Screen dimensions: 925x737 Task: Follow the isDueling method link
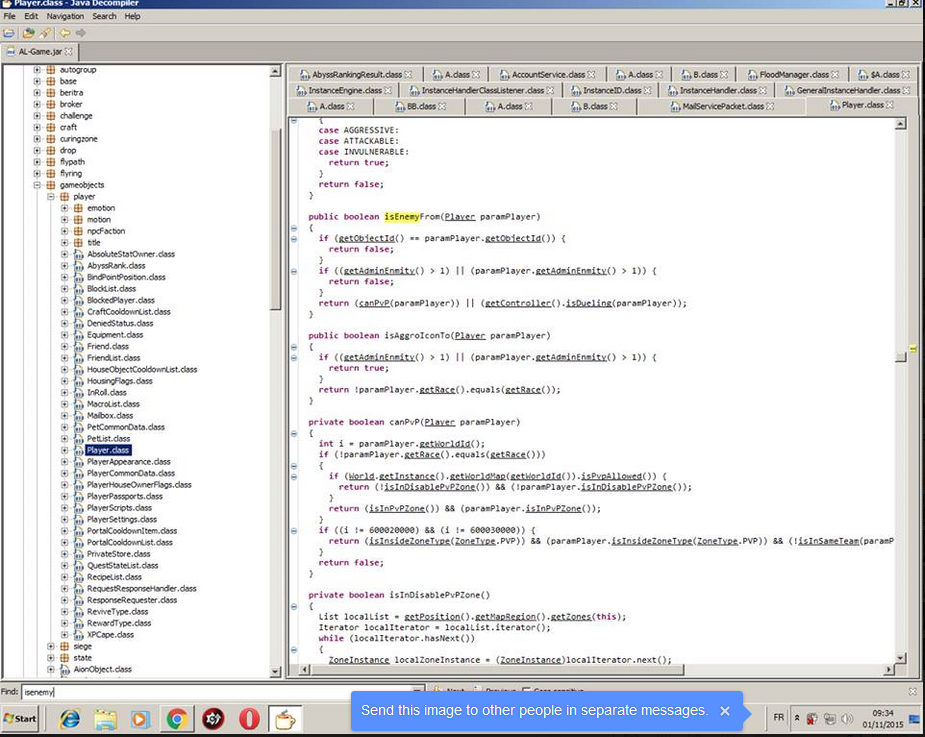(x=588, y=303)
